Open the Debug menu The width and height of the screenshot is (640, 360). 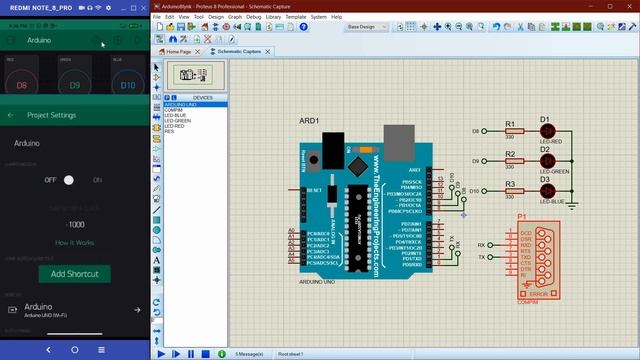[253, 17]
